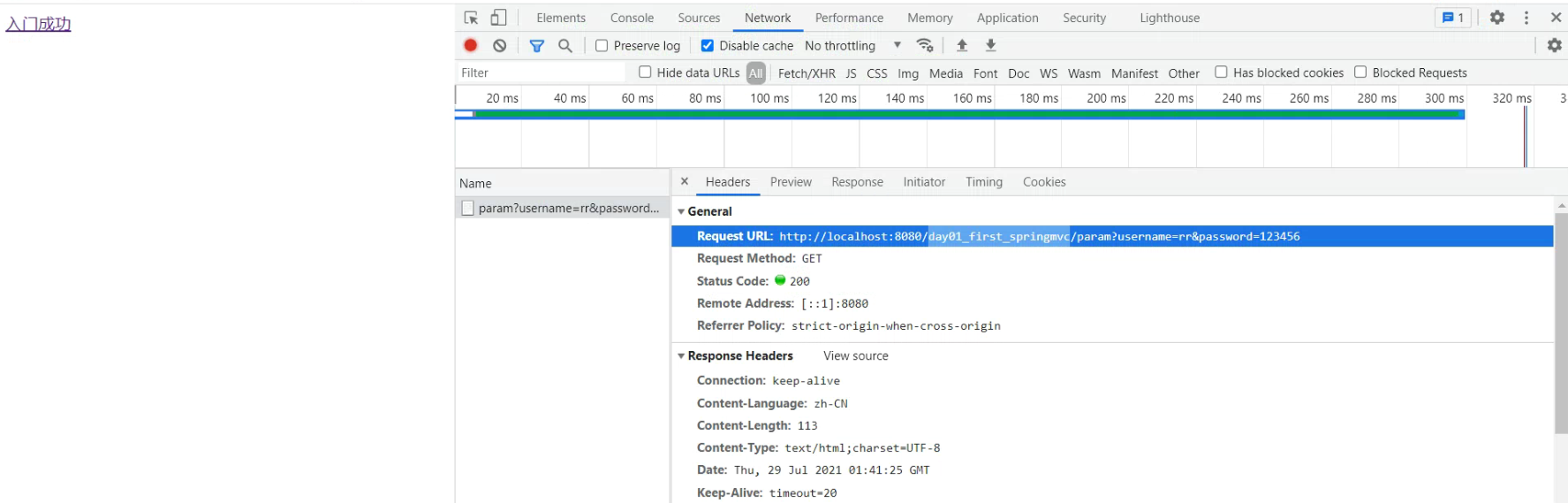Stop recording network log red button

471,45
